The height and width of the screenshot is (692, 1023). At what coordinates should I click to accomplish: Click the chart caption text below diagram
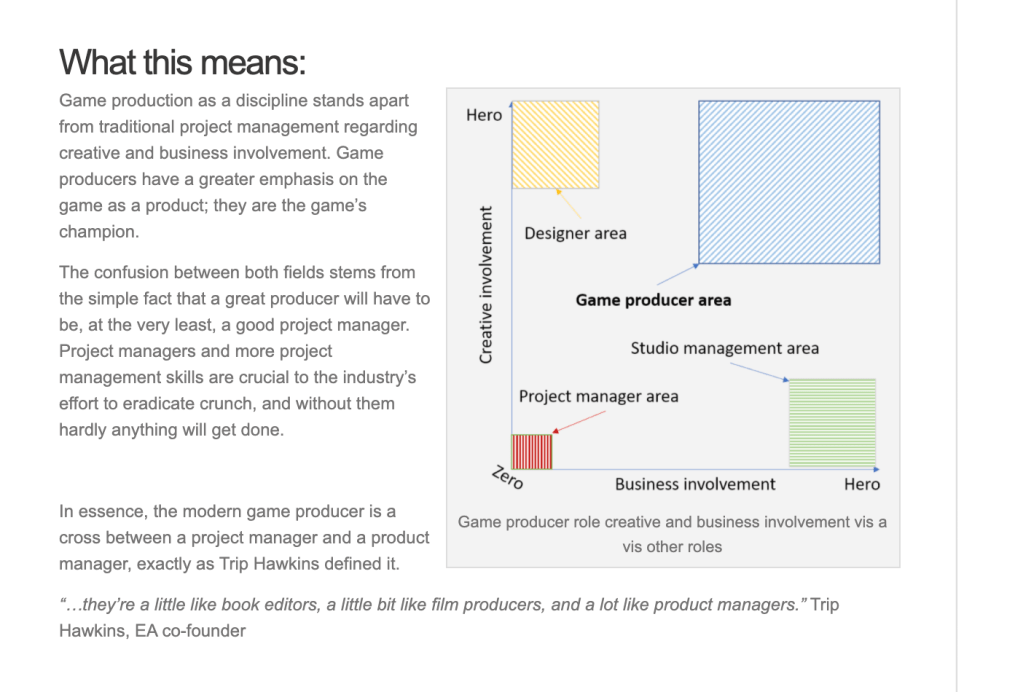672,534
